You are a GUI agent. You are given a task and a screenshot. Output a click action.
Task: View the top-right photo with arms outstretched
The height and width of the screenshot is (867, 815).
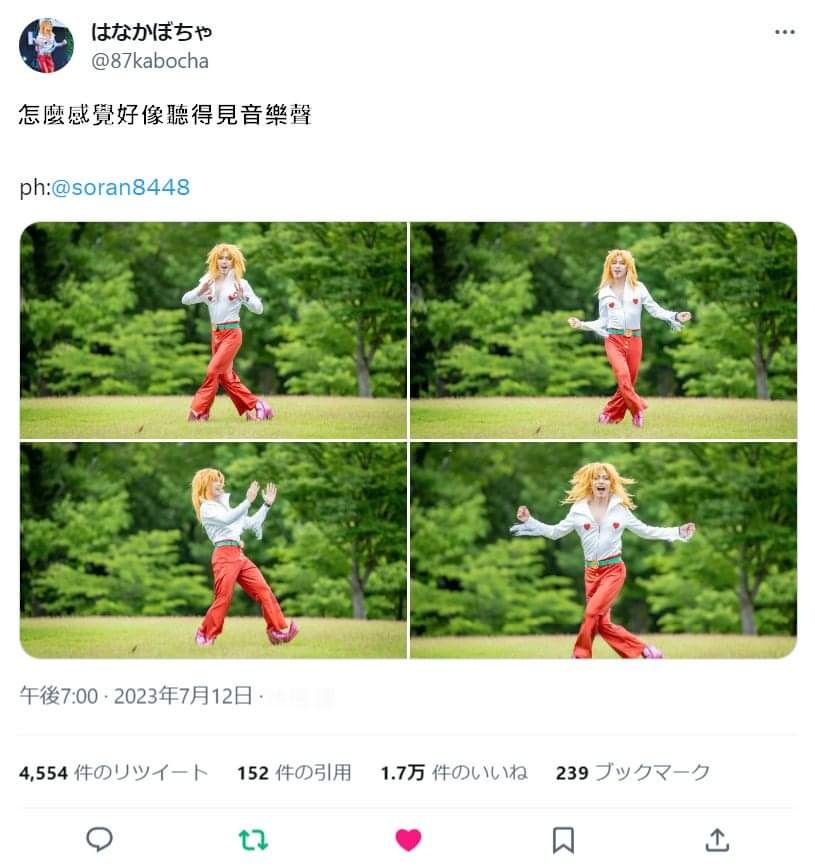coord(603,330)
